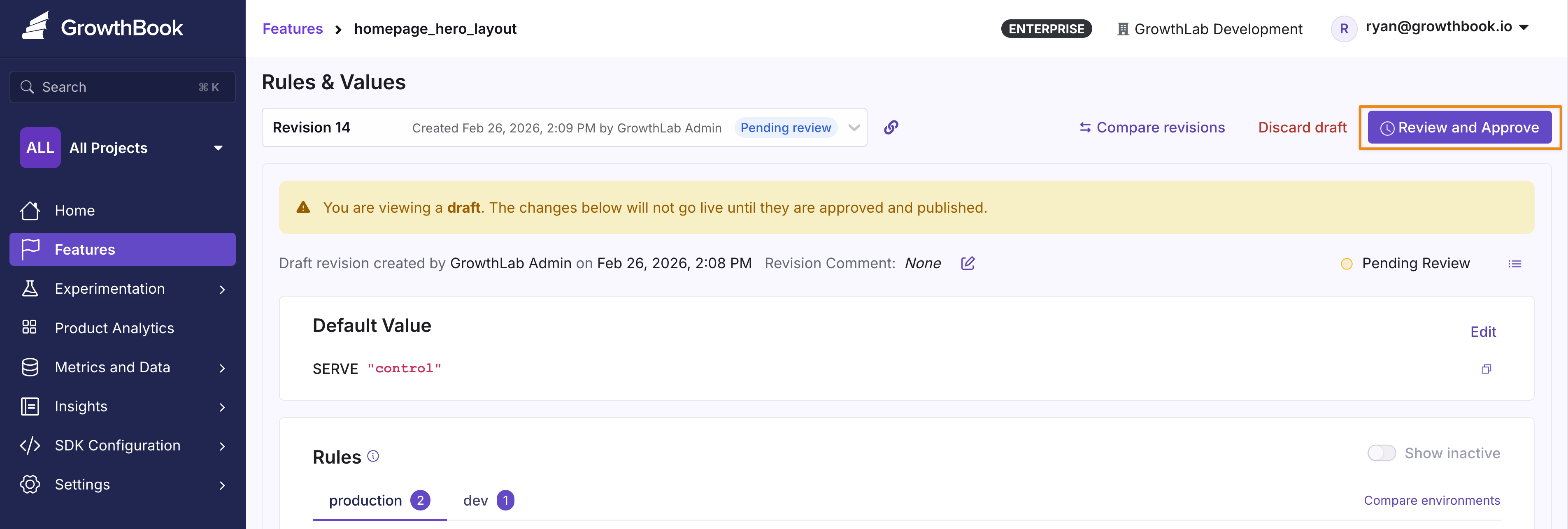Click the Experimentation flask icon
This screenshot has width=1568, height=529.
pyautogui.click(x=30, y=288)
